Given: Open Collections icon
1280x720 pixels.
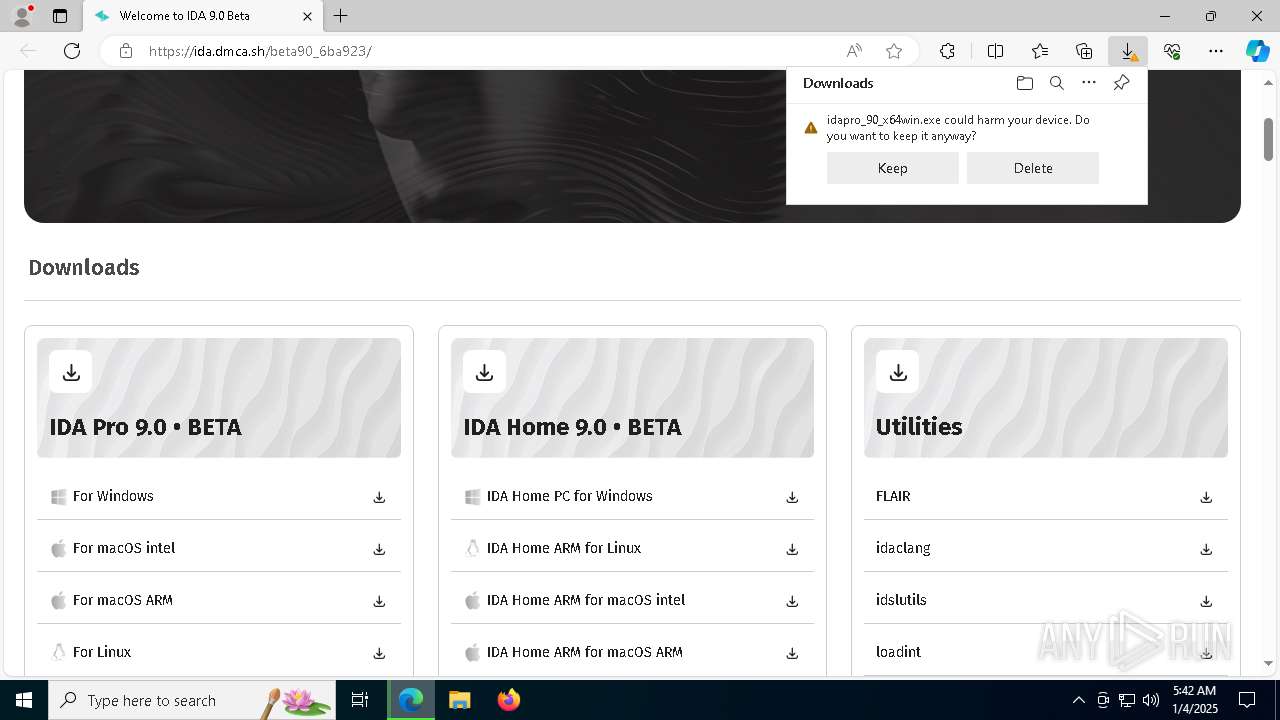Looking at the screenshot, I should click(x=1084, y=51).
